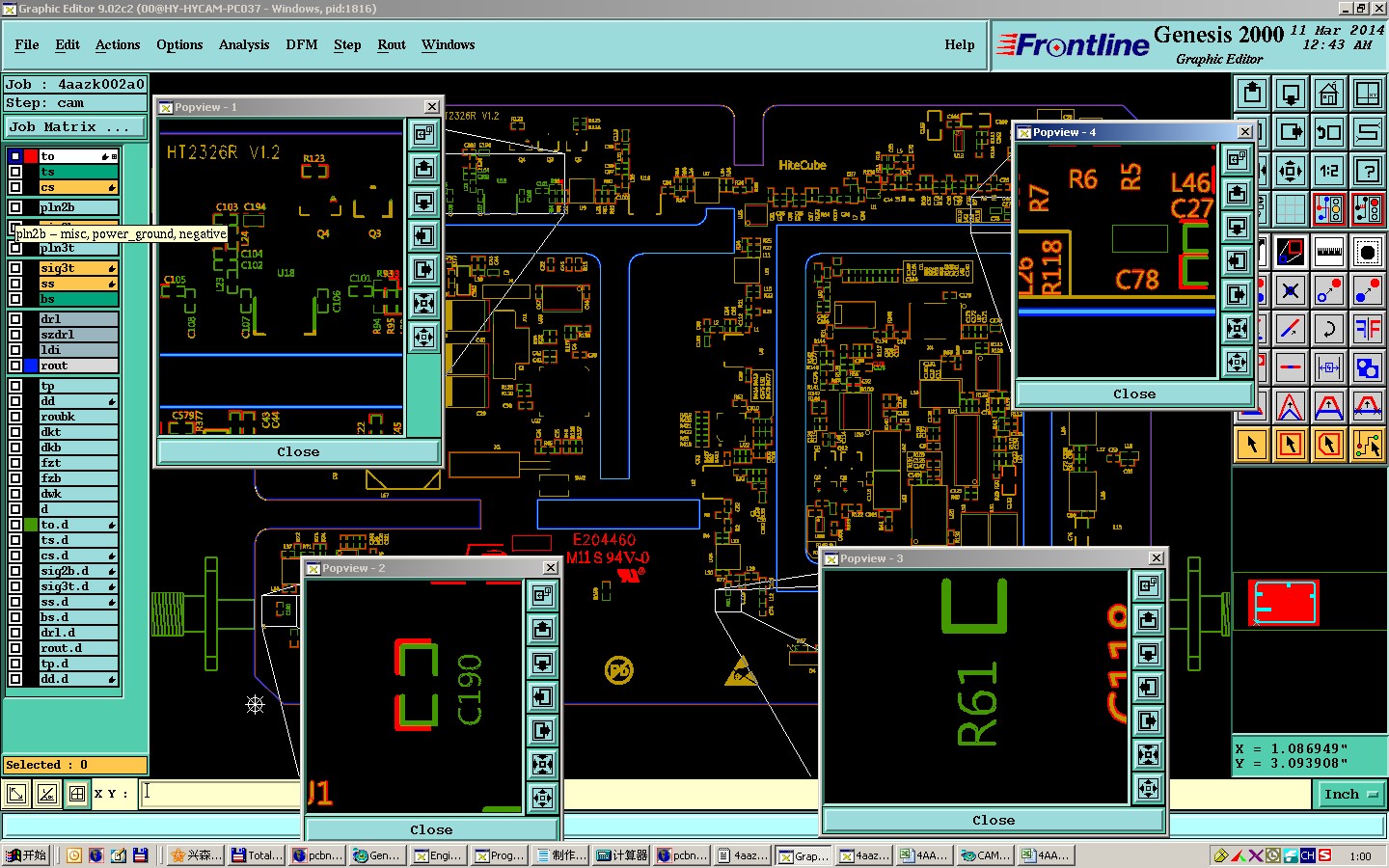Screen dimensions: 1389x868
Task: Click the red board overview thumbnail
Action: pyautogui.click(x=1283, y=603)
